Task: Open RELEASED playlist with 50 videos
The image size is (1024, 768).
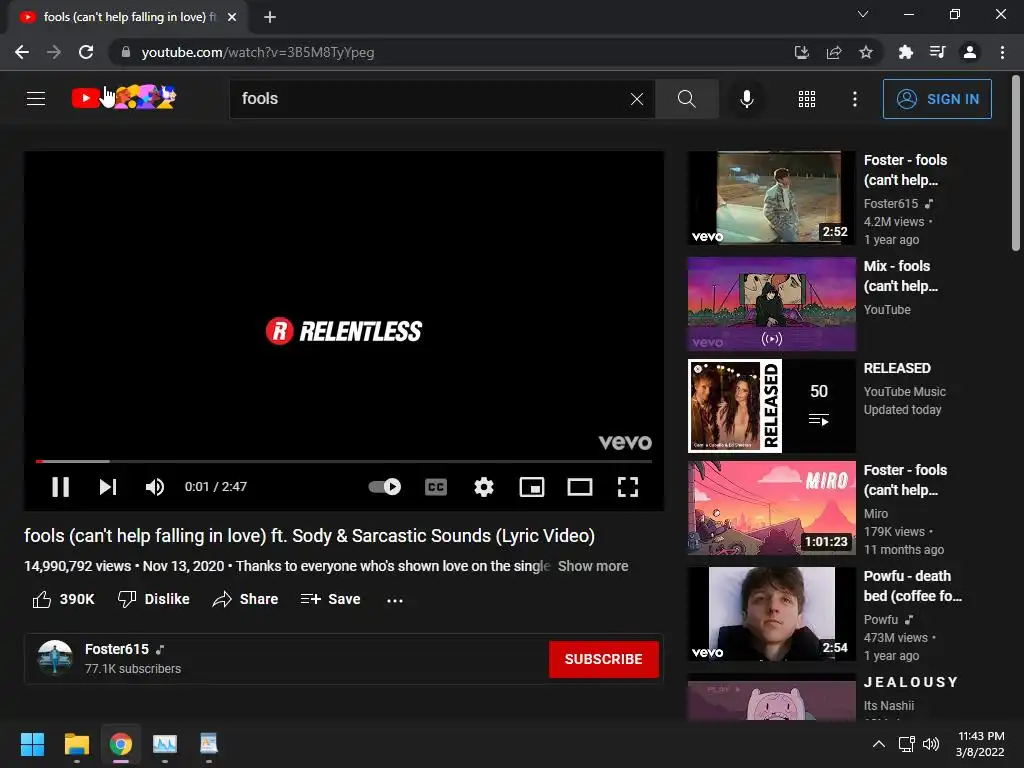Action: tap(771, 406)
